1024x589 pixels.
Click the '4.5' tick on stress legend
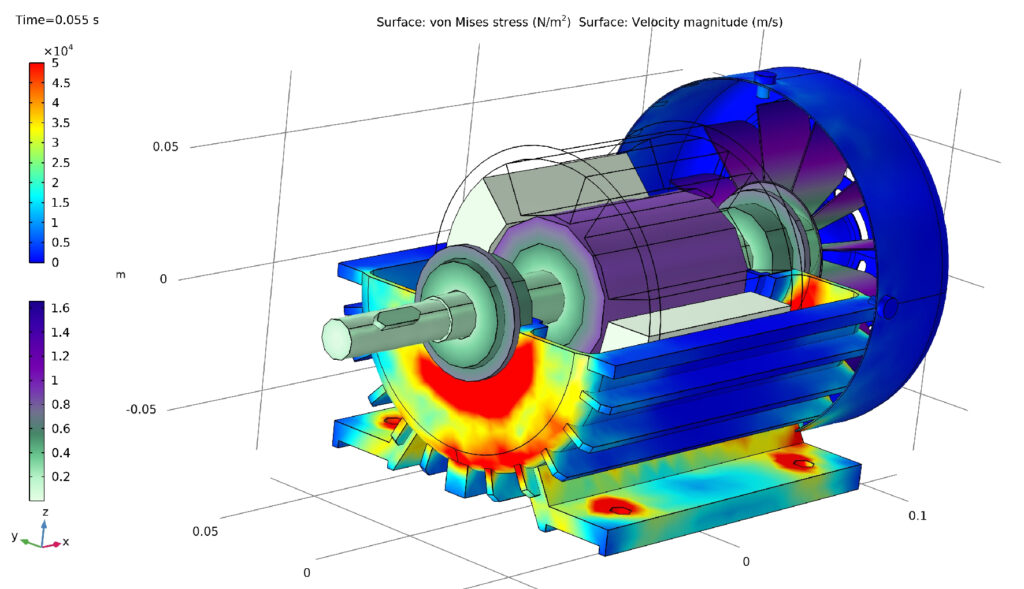[61, 83]
